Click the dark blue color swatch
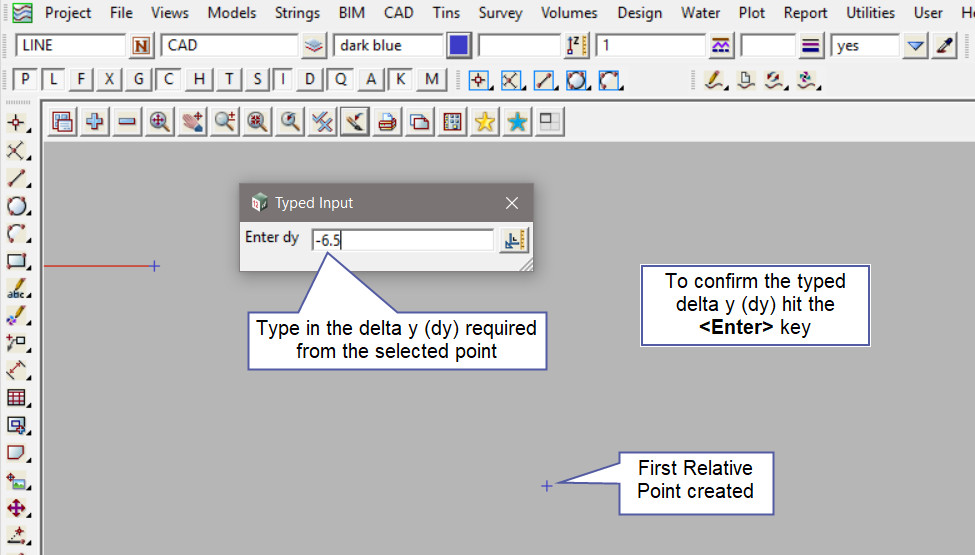The width and height of the screenshot is (975, 555). pos(459,46)
